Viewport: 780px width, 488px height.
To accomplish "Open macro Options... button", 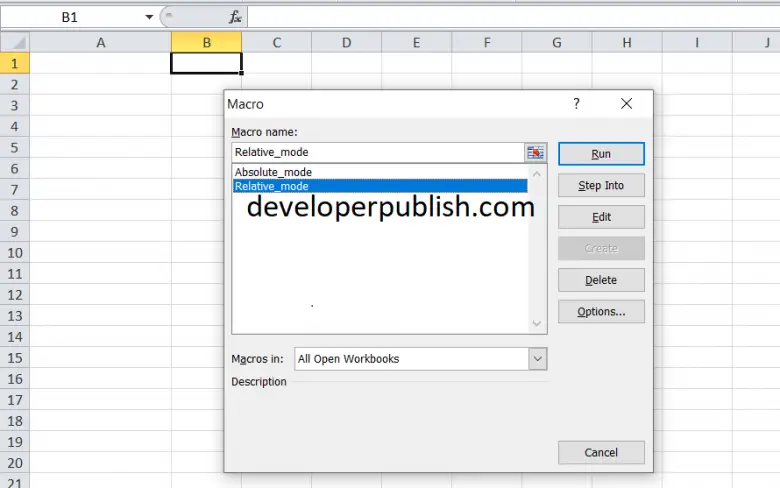I will [601, 312].
